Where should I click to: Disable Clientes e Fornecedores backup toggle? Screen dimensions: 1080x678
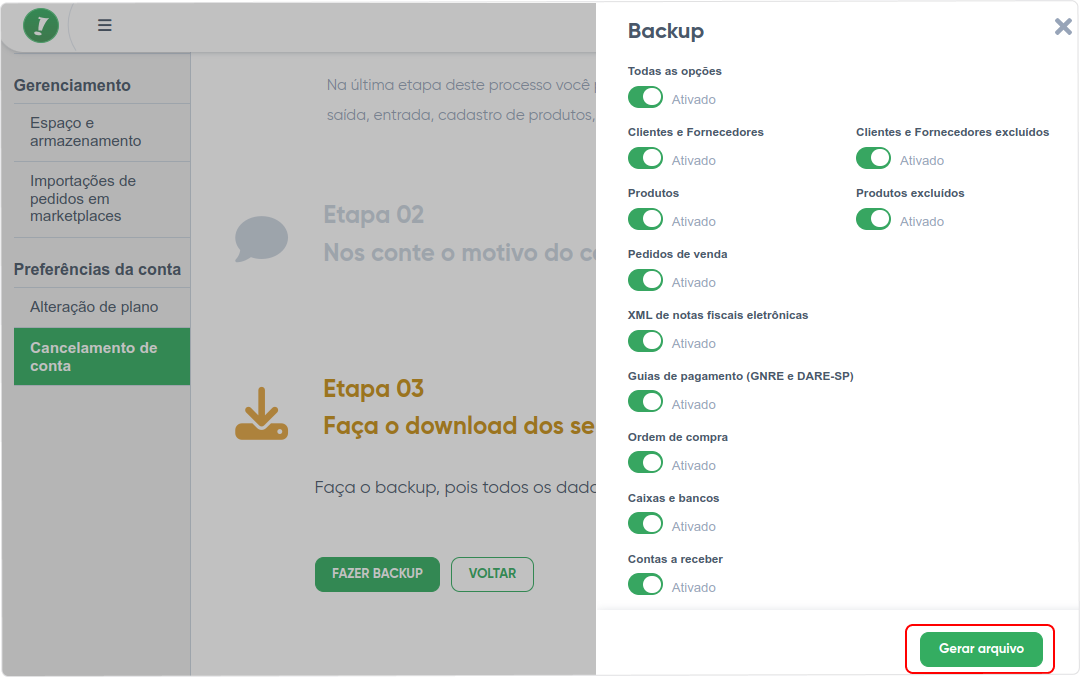[645, 158]
